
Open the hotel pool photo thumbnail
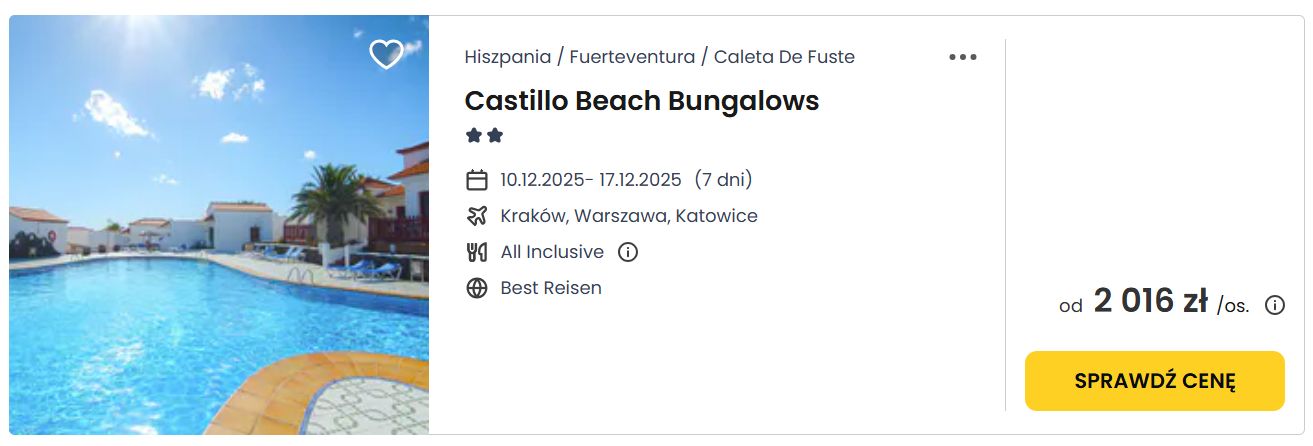click(219, 225)
